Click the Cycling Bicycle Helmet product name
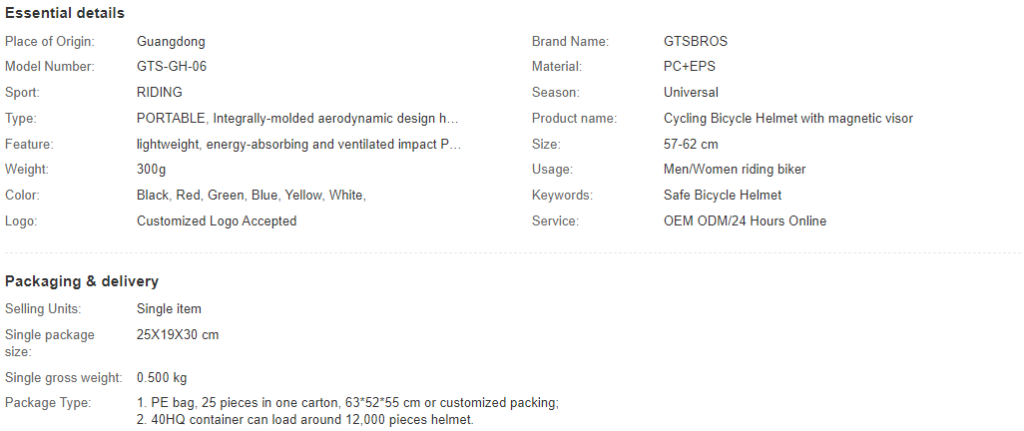The width and height of the screenshot is (1024, 431). [x=788, y=119]
